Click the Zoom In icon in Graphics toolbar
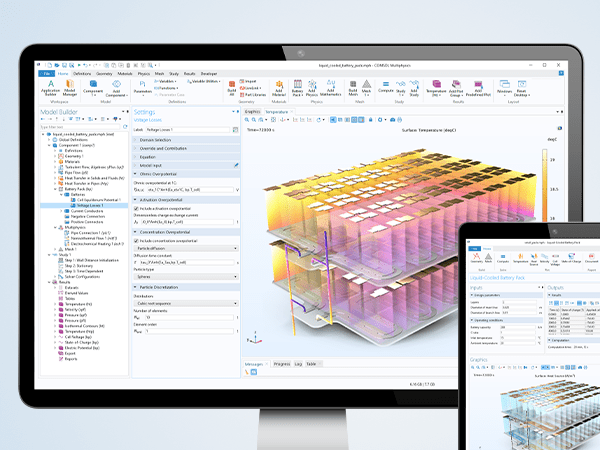600x450 pixels. [247, 120]
